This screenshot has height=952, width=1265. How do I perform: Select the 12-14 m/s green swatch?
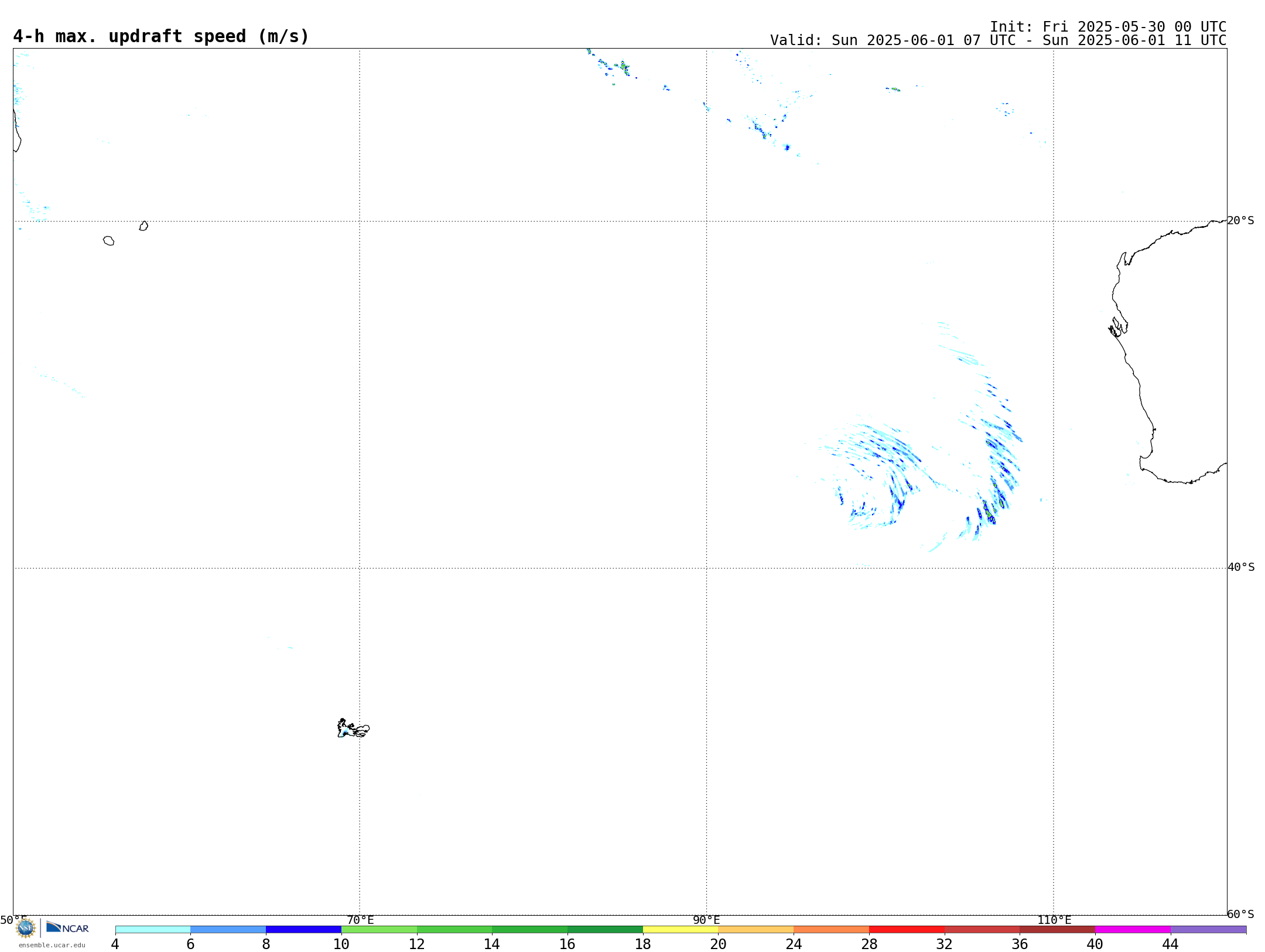pyautogui.click(x=454, y=930)
